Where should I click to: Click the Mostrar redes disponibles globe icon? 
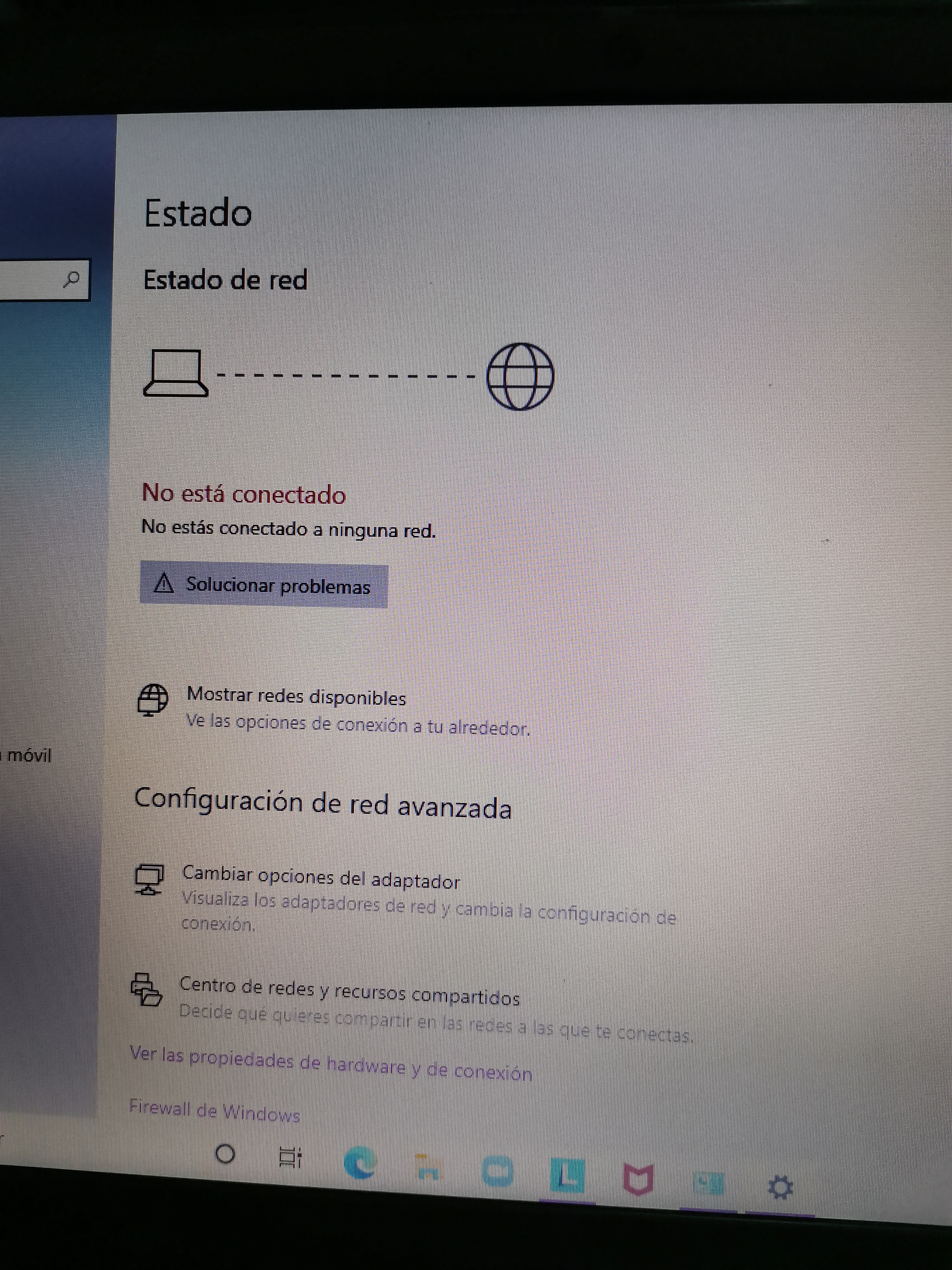tap(152, 699)
